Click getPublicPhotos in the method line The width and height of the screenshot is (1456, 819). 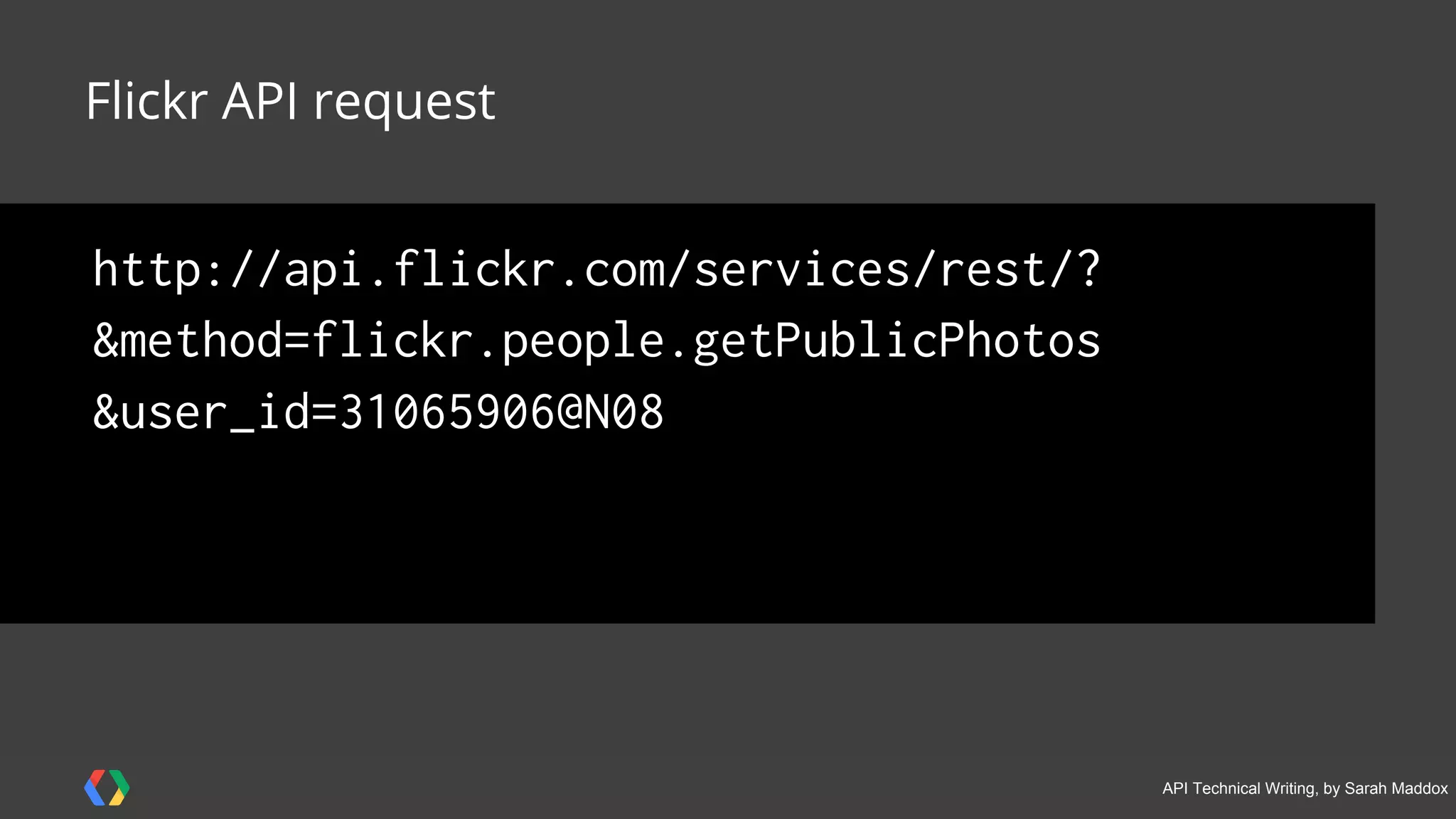click(x=897, y=341)
